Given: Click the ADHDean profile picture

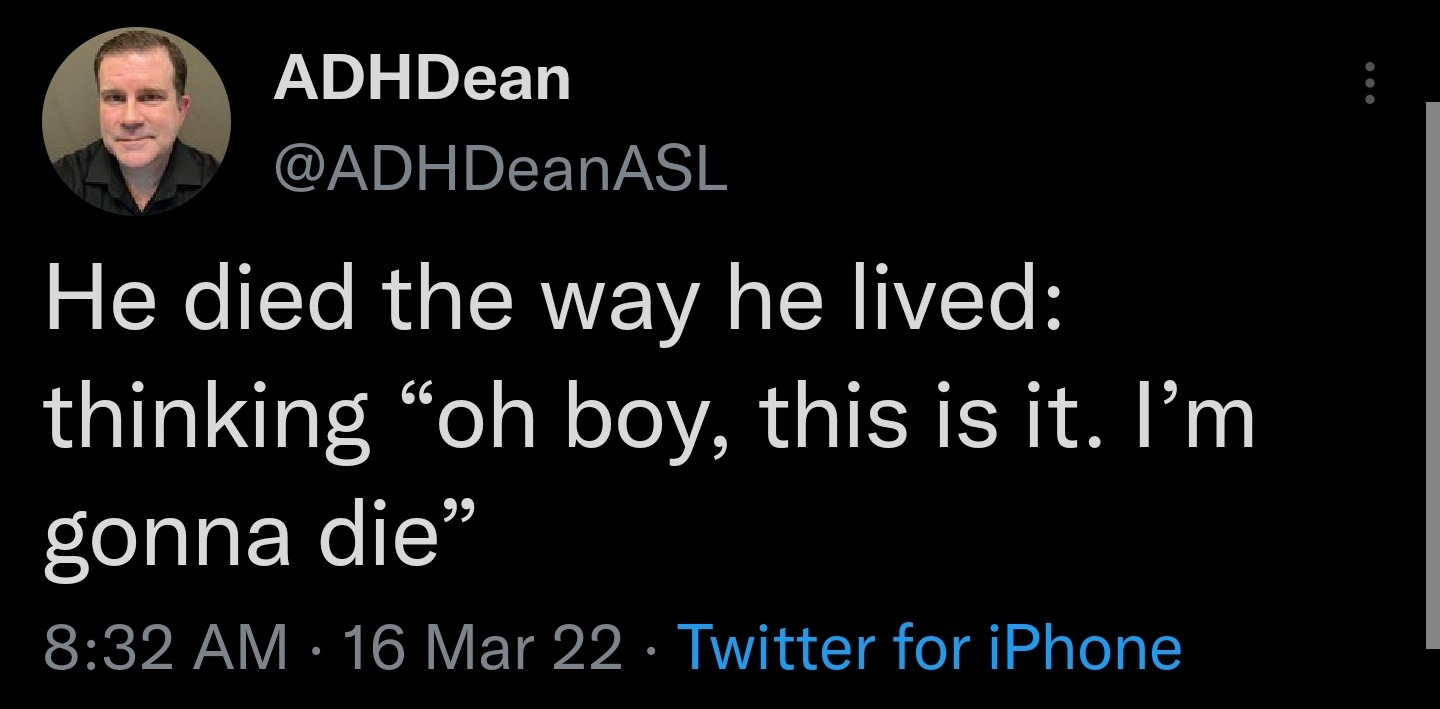Looking at the screenshot, I should point(137,120).
